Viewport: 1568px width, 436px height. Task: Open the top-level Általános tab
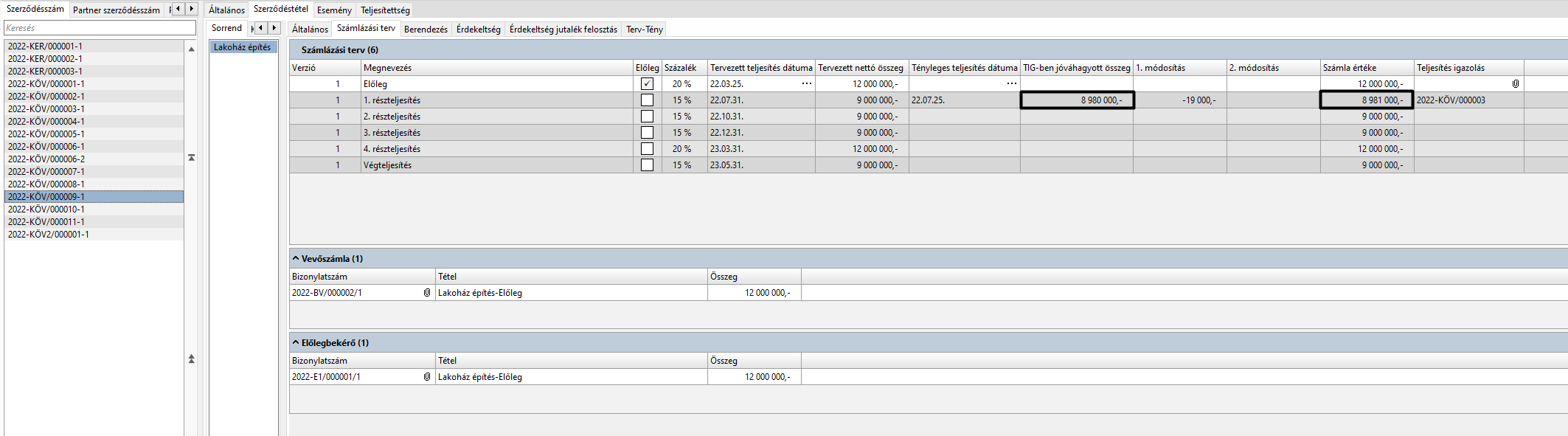226,10
